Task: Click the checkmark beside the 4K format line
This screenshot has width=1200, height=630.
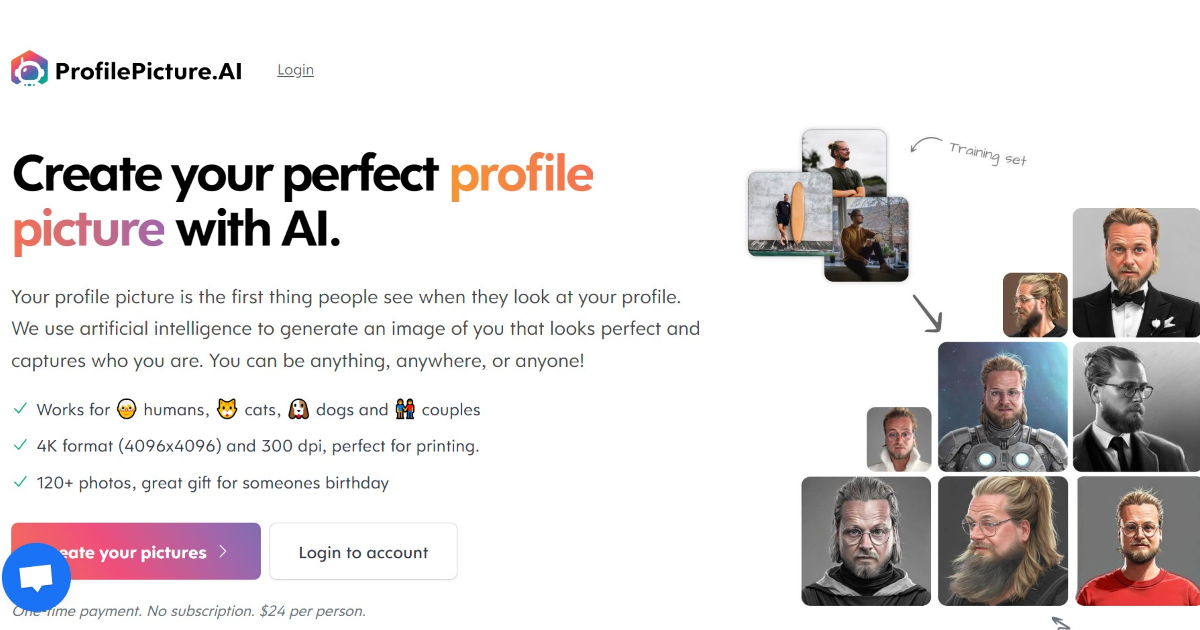Action: [x=18, y=444]
